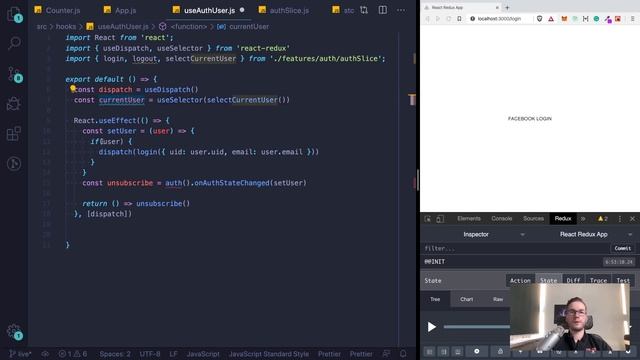The width and height of the screenshot is (640, 360).
Task: Reload the localhost page
Action: point(448,19)
